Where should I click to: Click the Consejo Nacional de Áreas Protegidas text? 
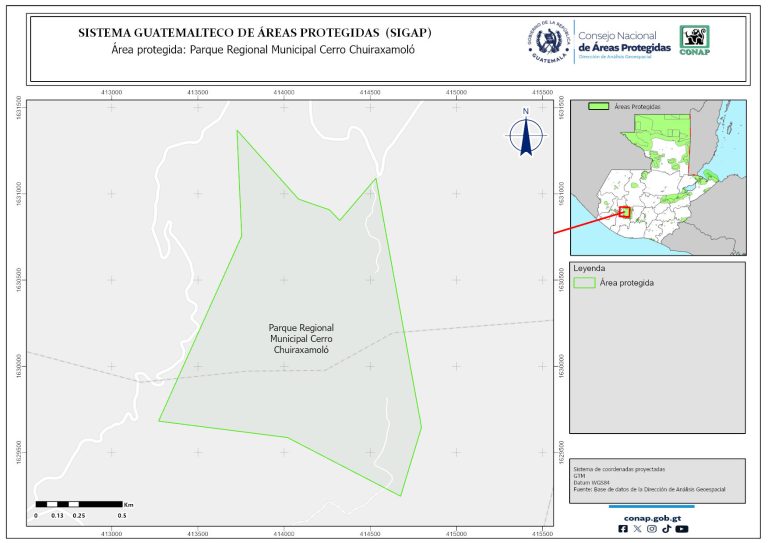pos(624,40)
